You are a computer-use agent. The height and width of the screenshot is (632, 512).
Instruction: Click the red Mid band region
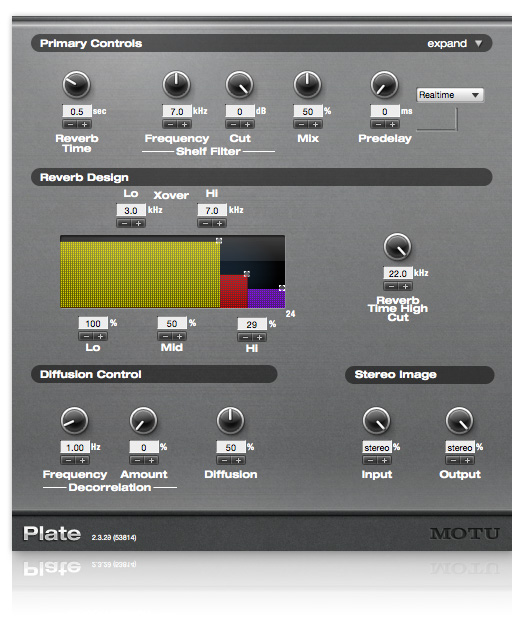click(234, 291)
